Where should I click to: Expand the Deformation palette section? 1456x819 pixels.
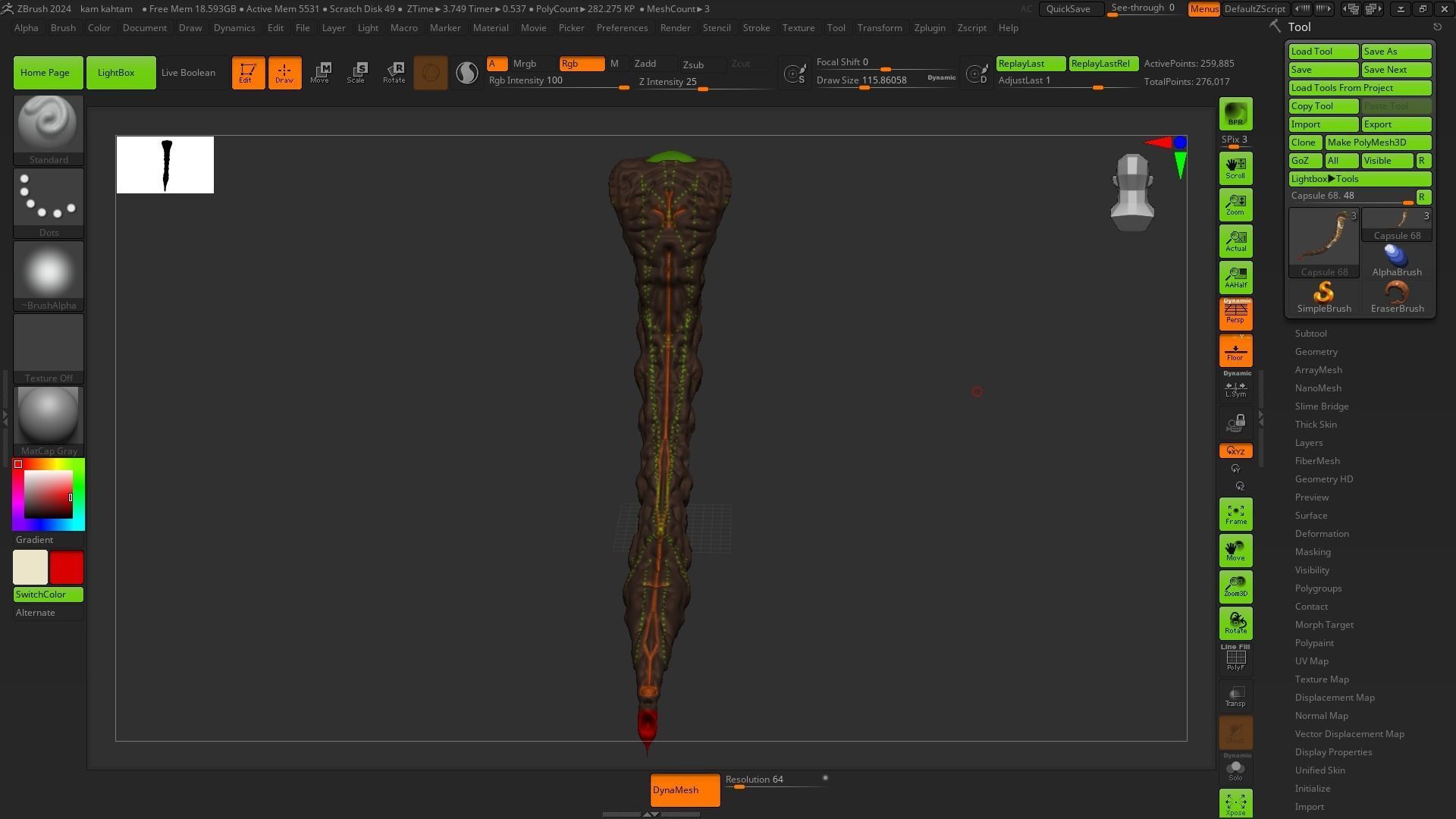pos(1321,534)
